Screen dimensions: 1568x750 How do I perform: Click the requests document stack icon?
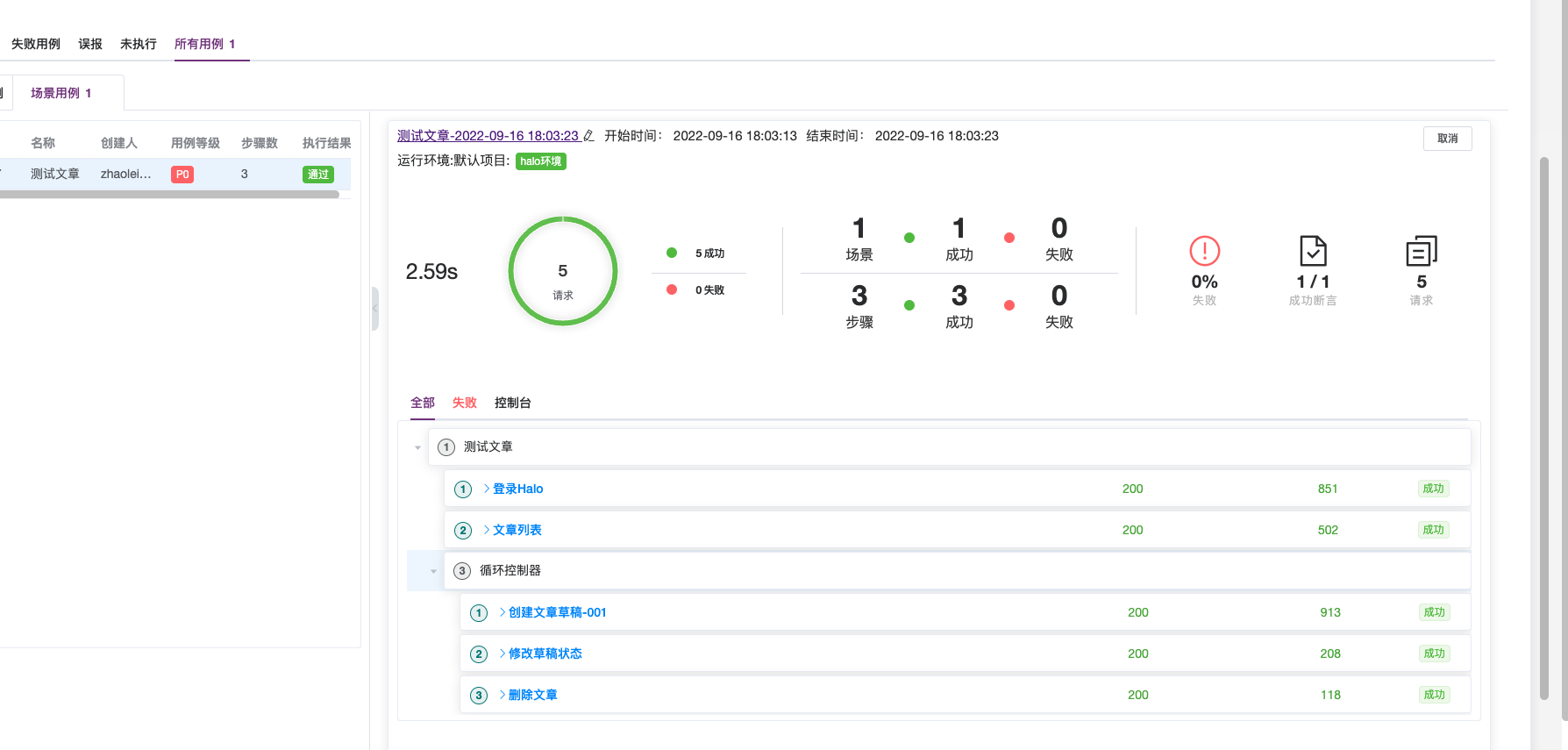click(x=1422, y=251)
